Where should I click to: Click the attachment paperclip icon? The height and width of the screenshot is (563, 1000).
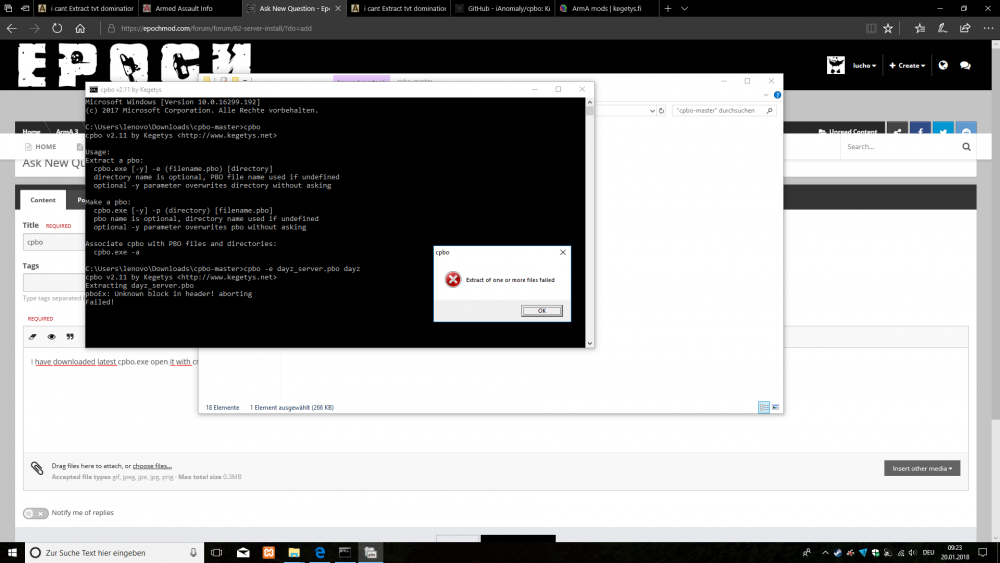click(37, 469)
